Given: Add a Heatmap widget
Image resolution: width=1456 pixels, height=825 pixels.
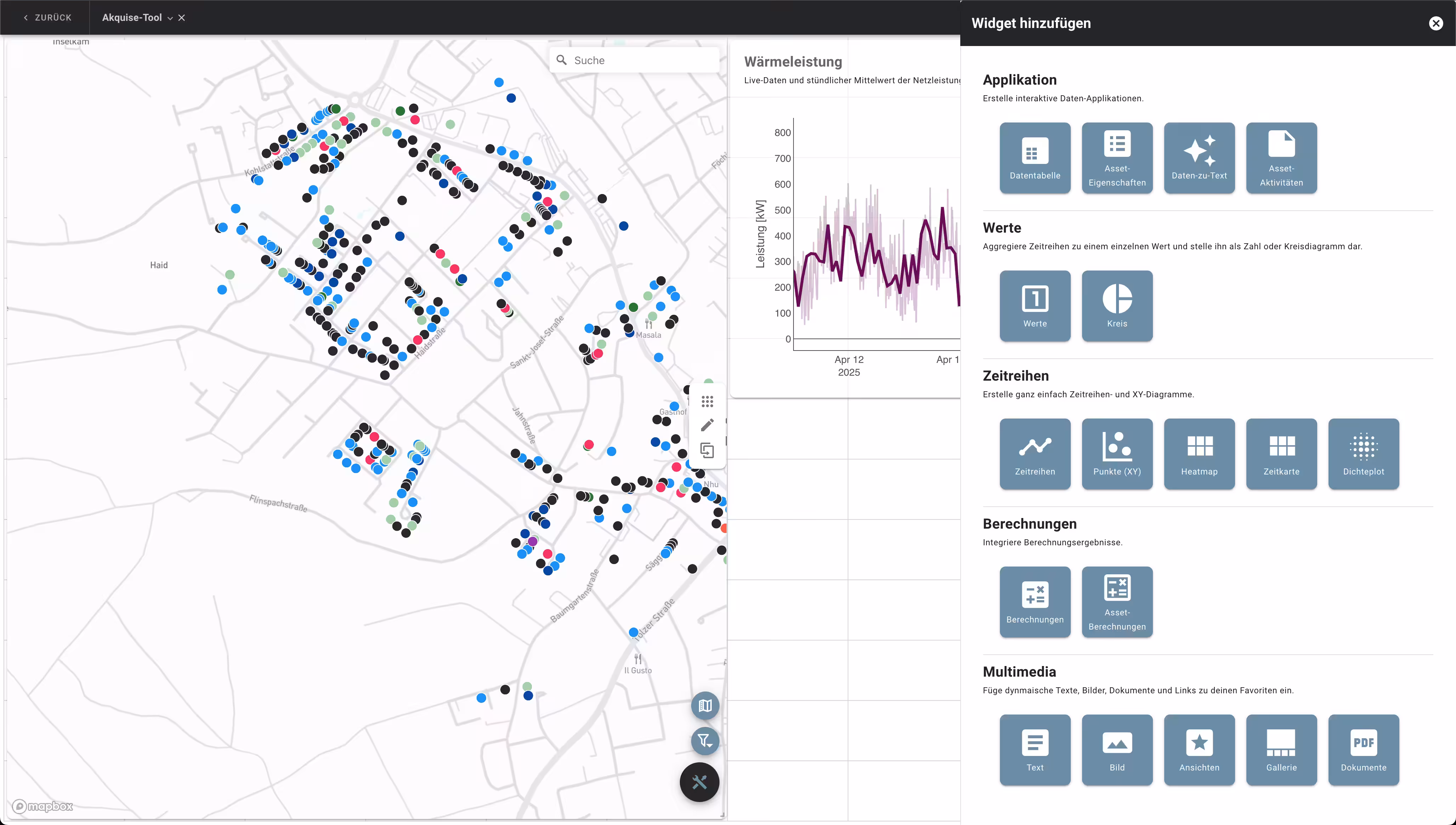Looking at the screenshot, I should [1199, 454].
